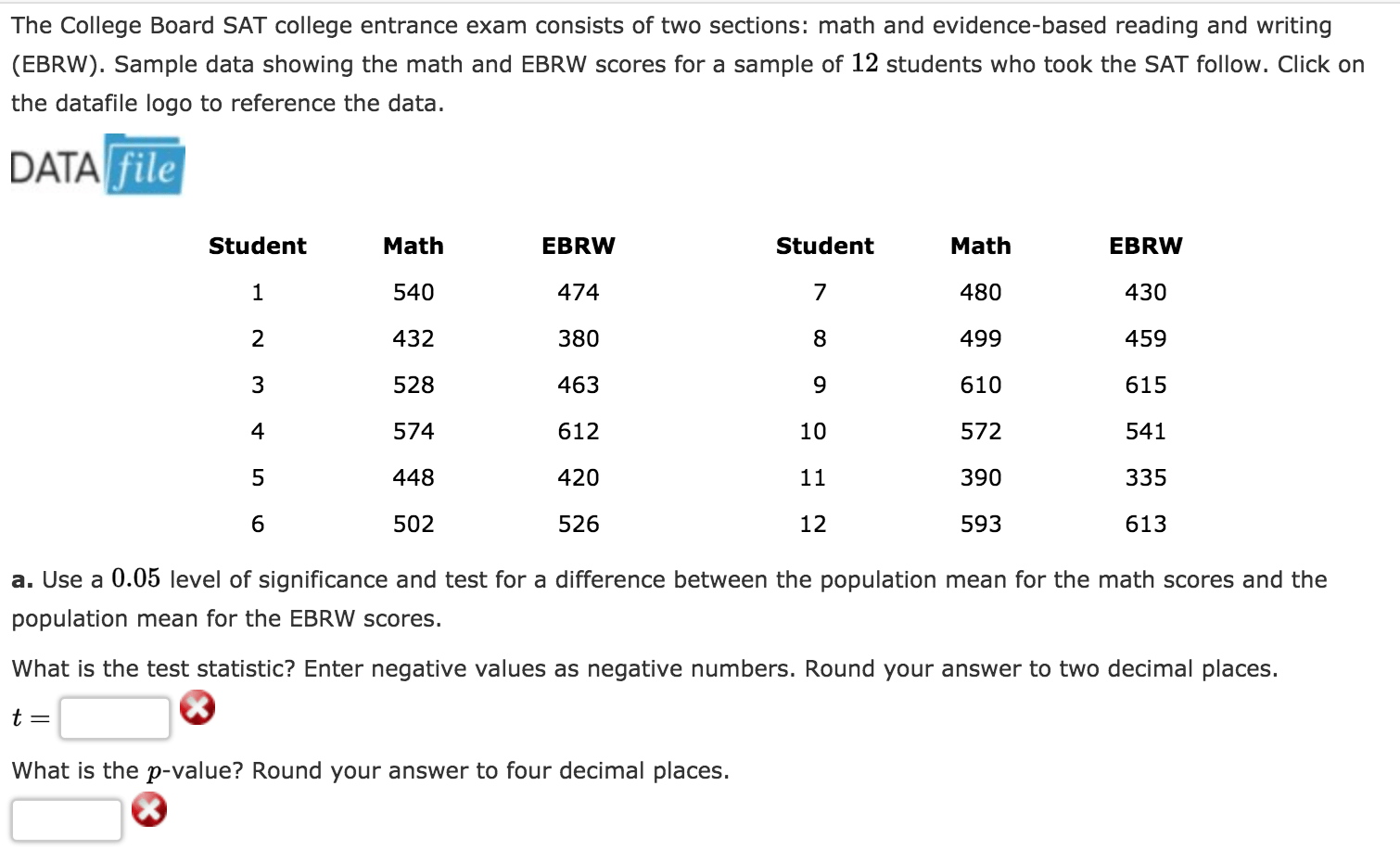This screenshot has width=1400, height=862.
Task: Click the EBRW header above score 430
Action: tap(1146, 247)
